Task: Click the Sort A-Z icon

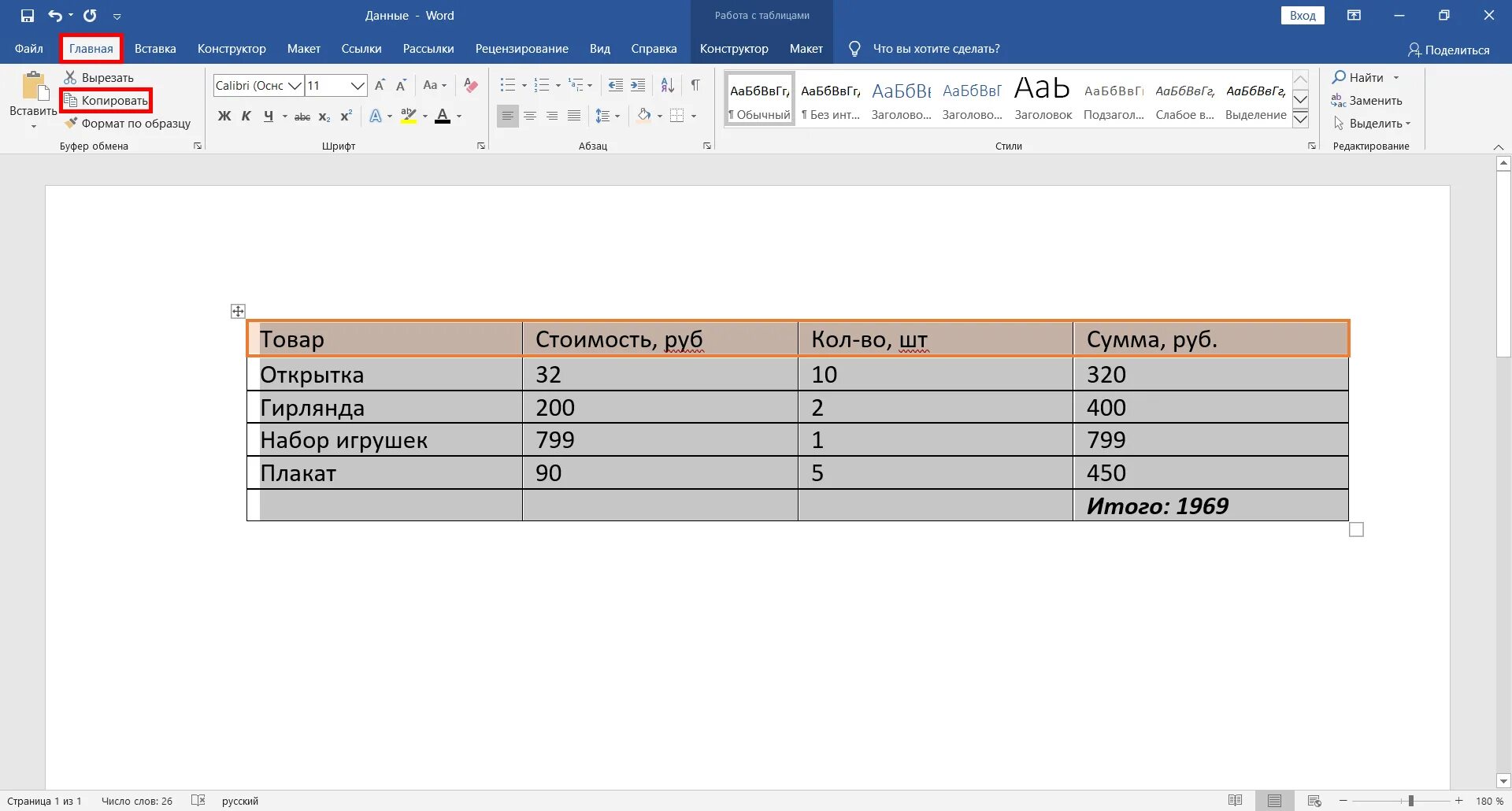Action: point(667,85)
